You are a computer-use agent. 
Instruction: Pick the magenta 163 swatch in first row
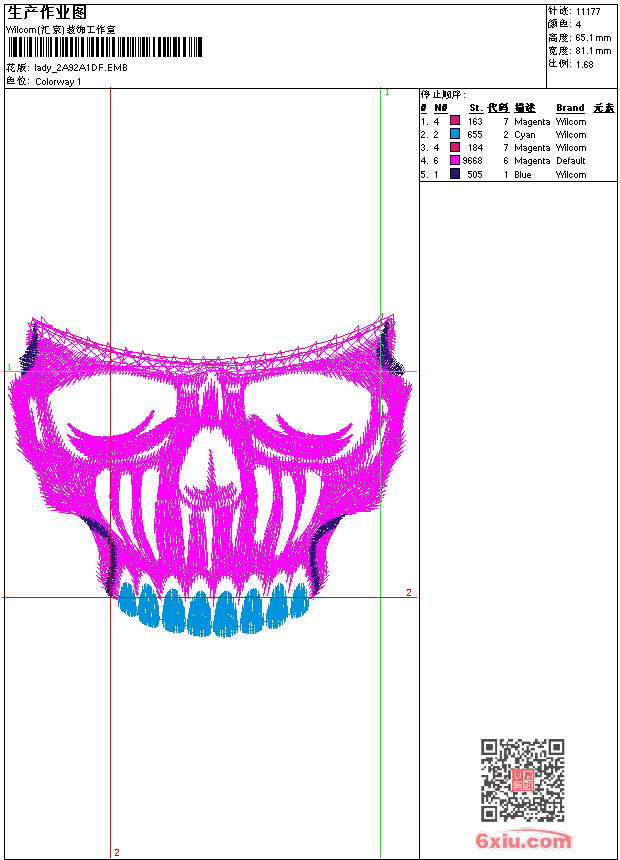pos(455,121)
